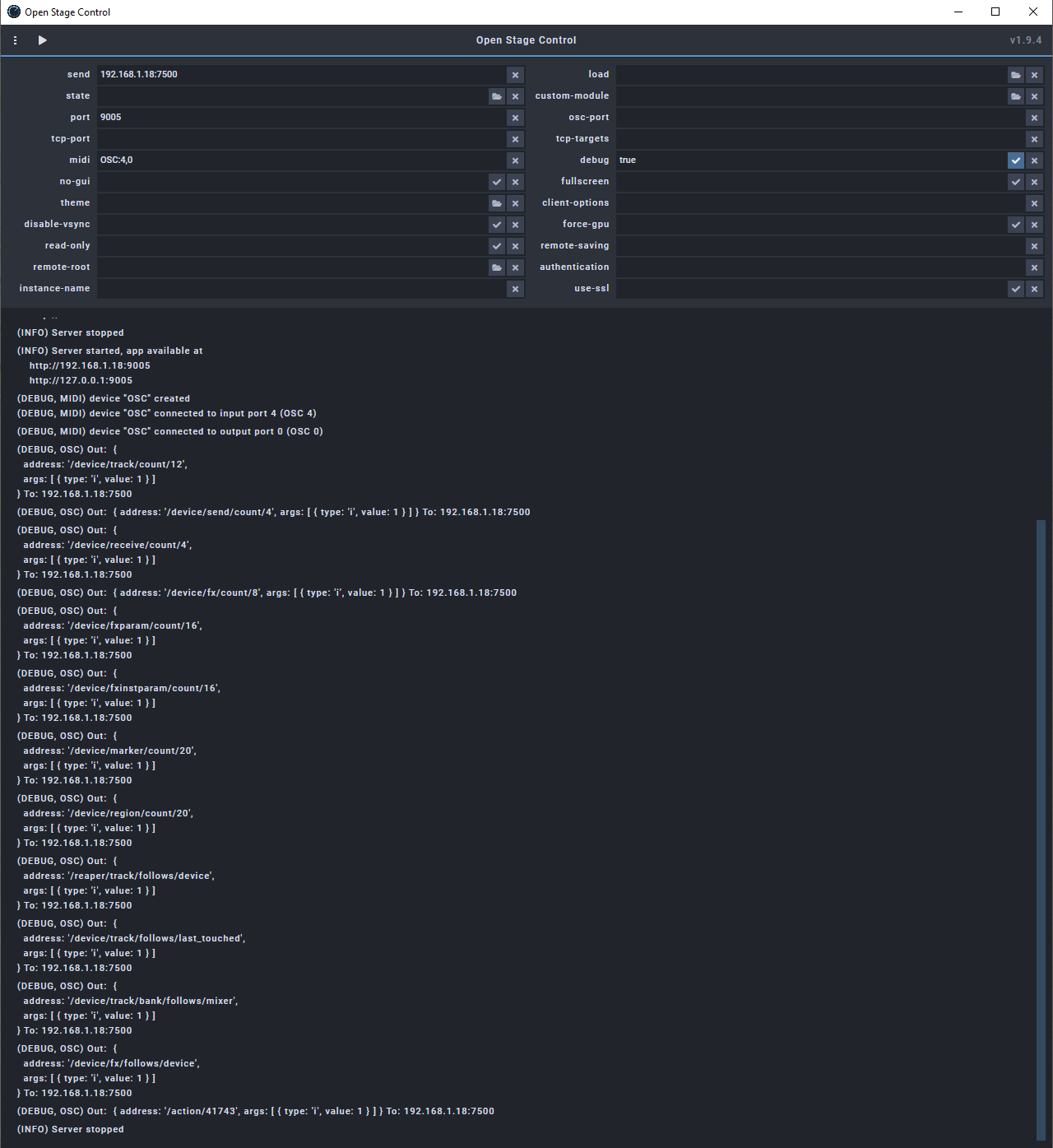Screen dimensions: 1053x1148
Task: Click the midi input showing OSC:4,0
Action: 301,160
